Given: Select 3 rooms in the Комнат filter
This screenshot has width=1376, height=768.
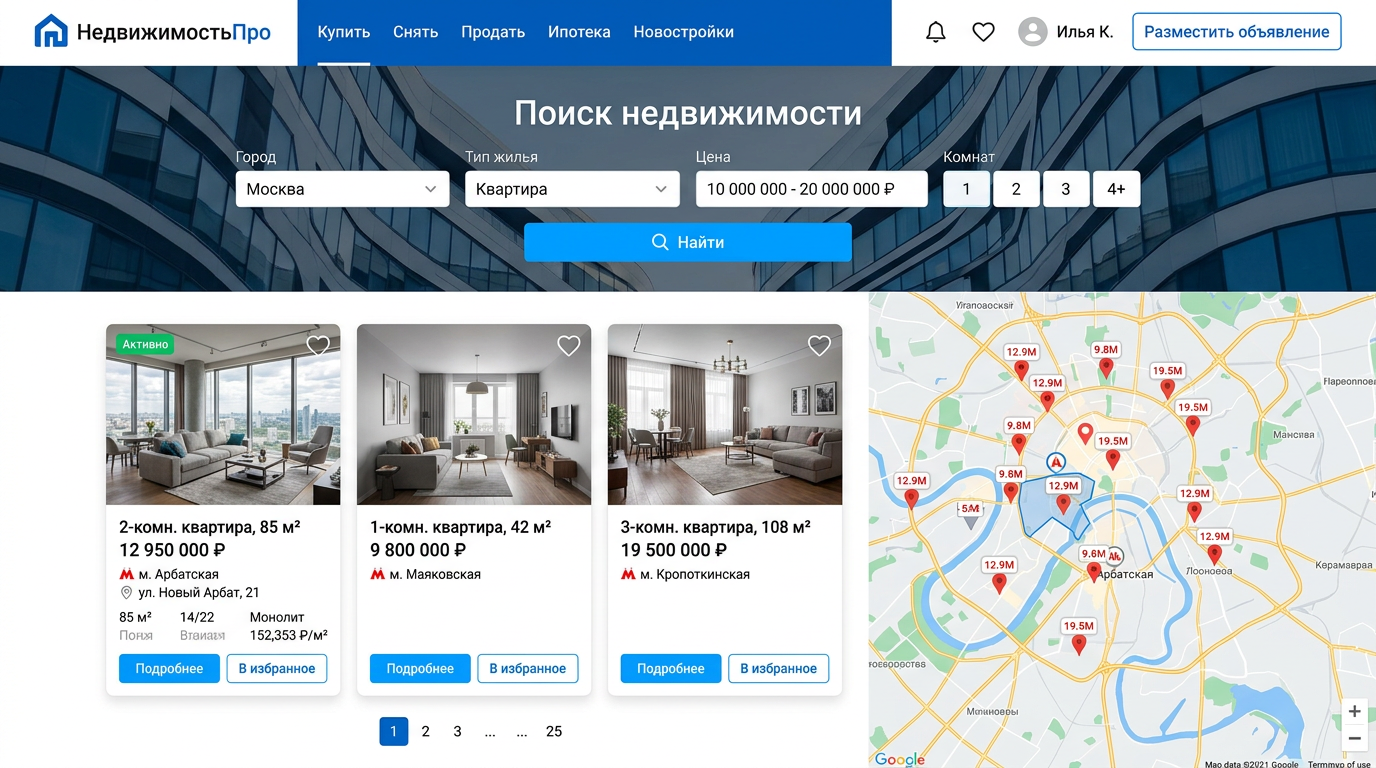Looking at the screenshot, I should click(x=1066, y=189).
